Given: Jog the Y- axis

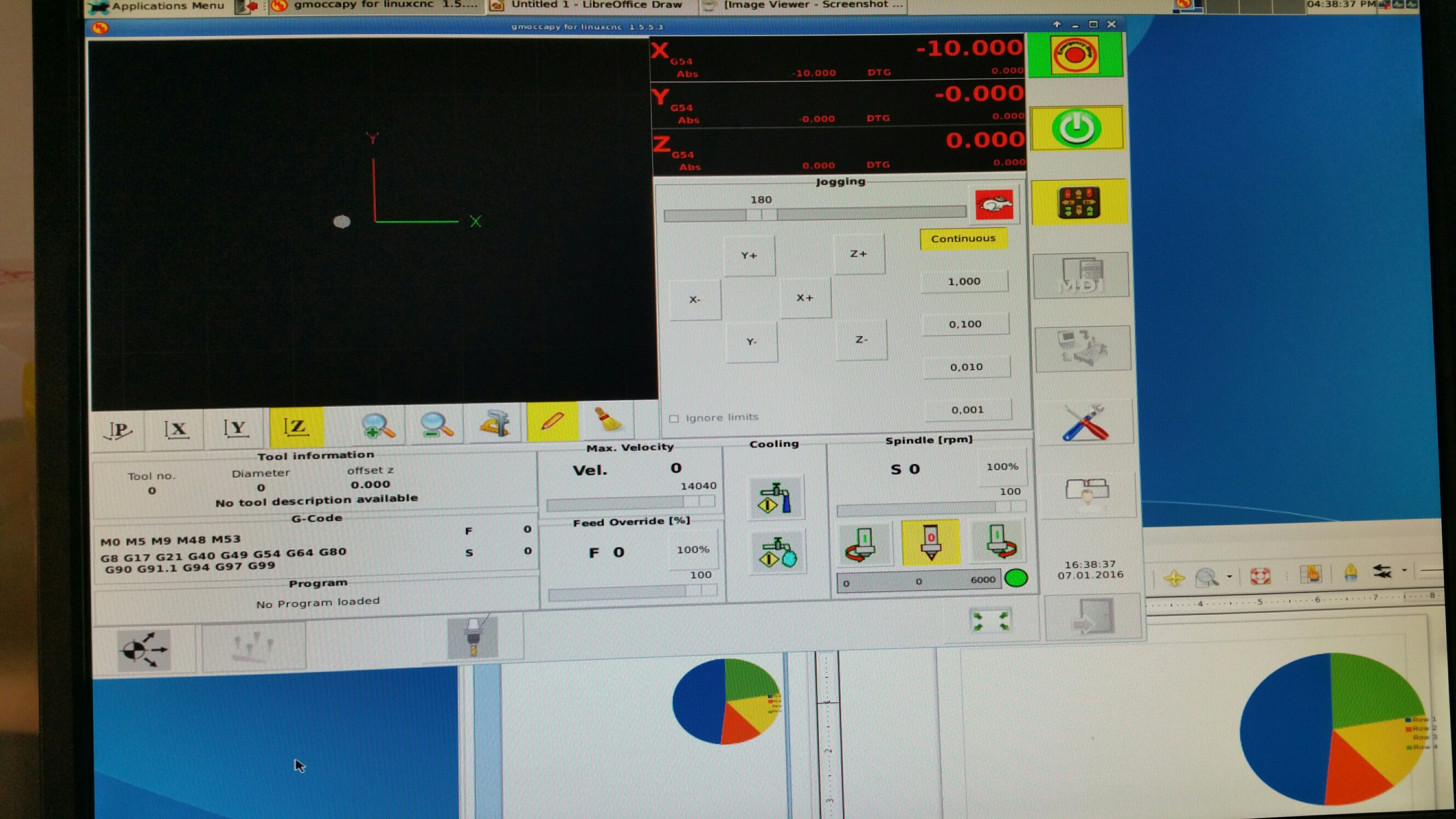Looking at the screenshot, I should 752,342.
